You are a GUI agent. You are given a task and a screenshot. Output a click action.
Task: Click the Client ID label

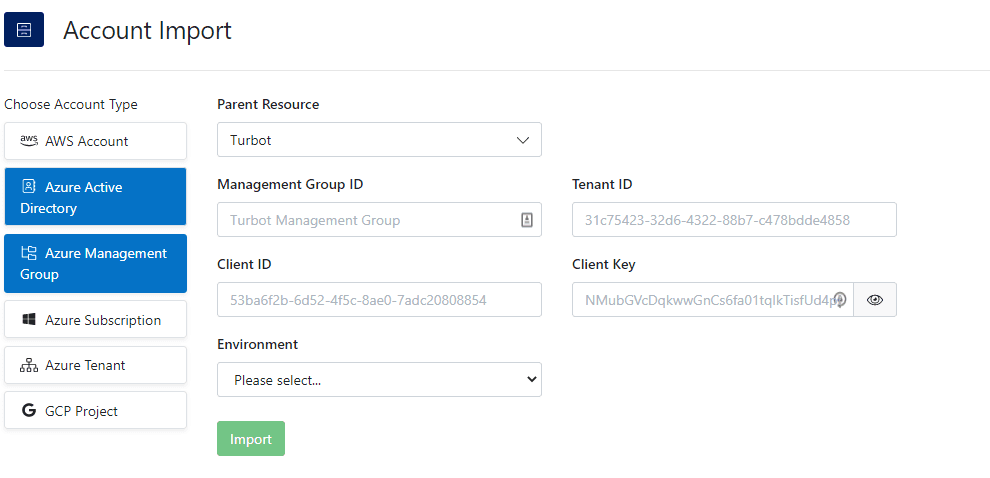(244, 264)
